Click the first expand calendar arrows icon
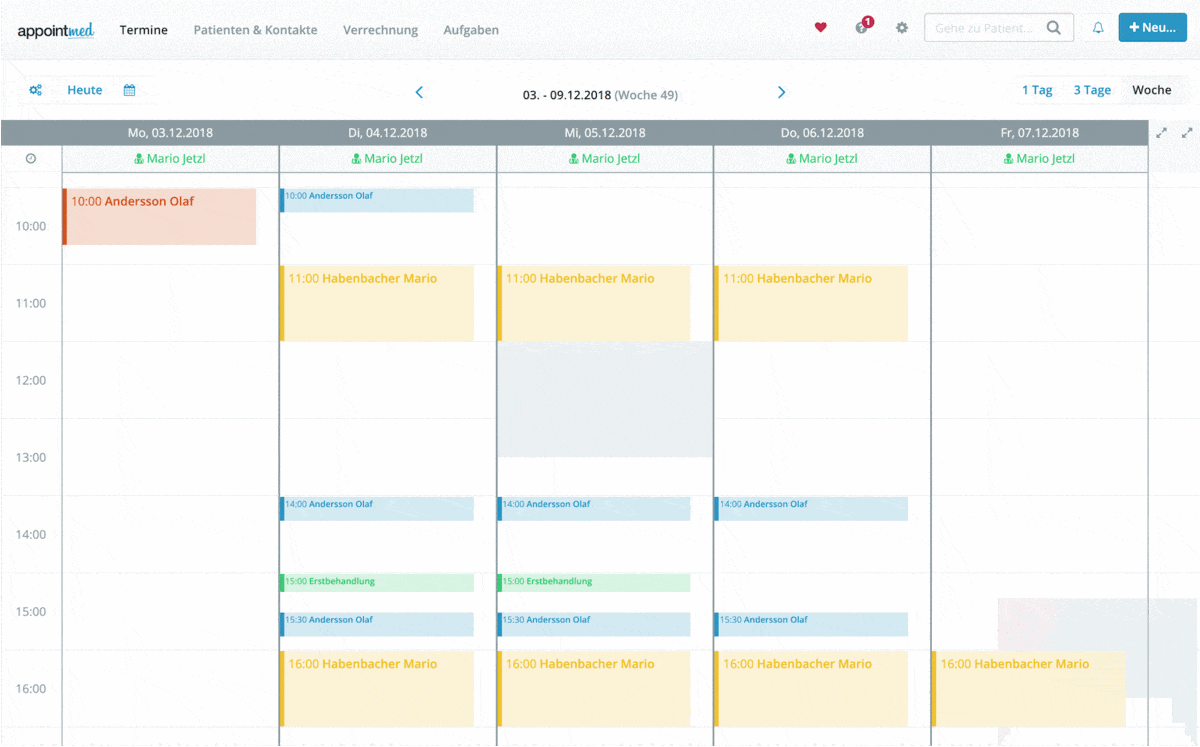 point(1161,132)
